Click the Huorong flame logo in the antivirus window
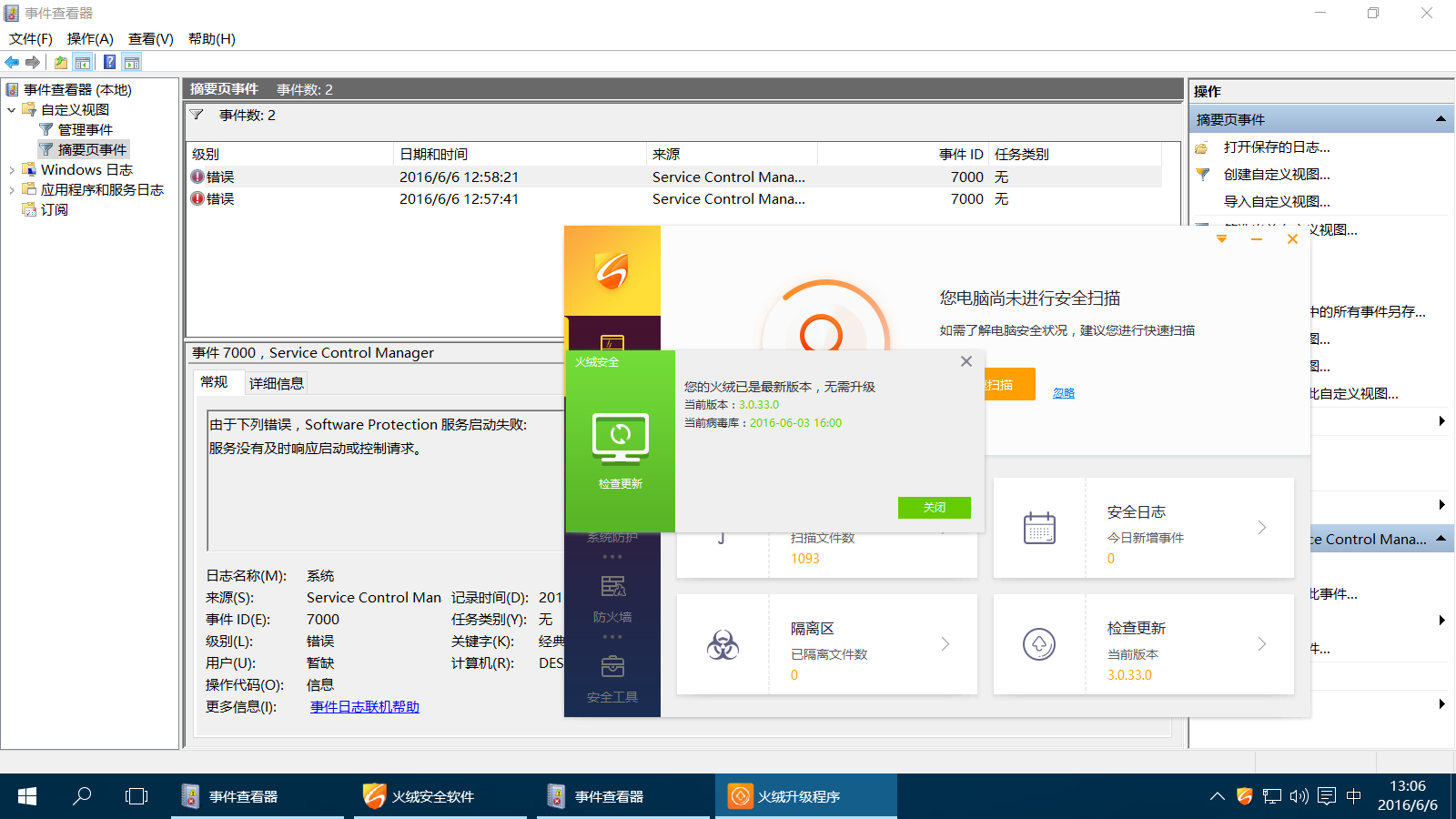1456x819 pixels. (612, 270)
